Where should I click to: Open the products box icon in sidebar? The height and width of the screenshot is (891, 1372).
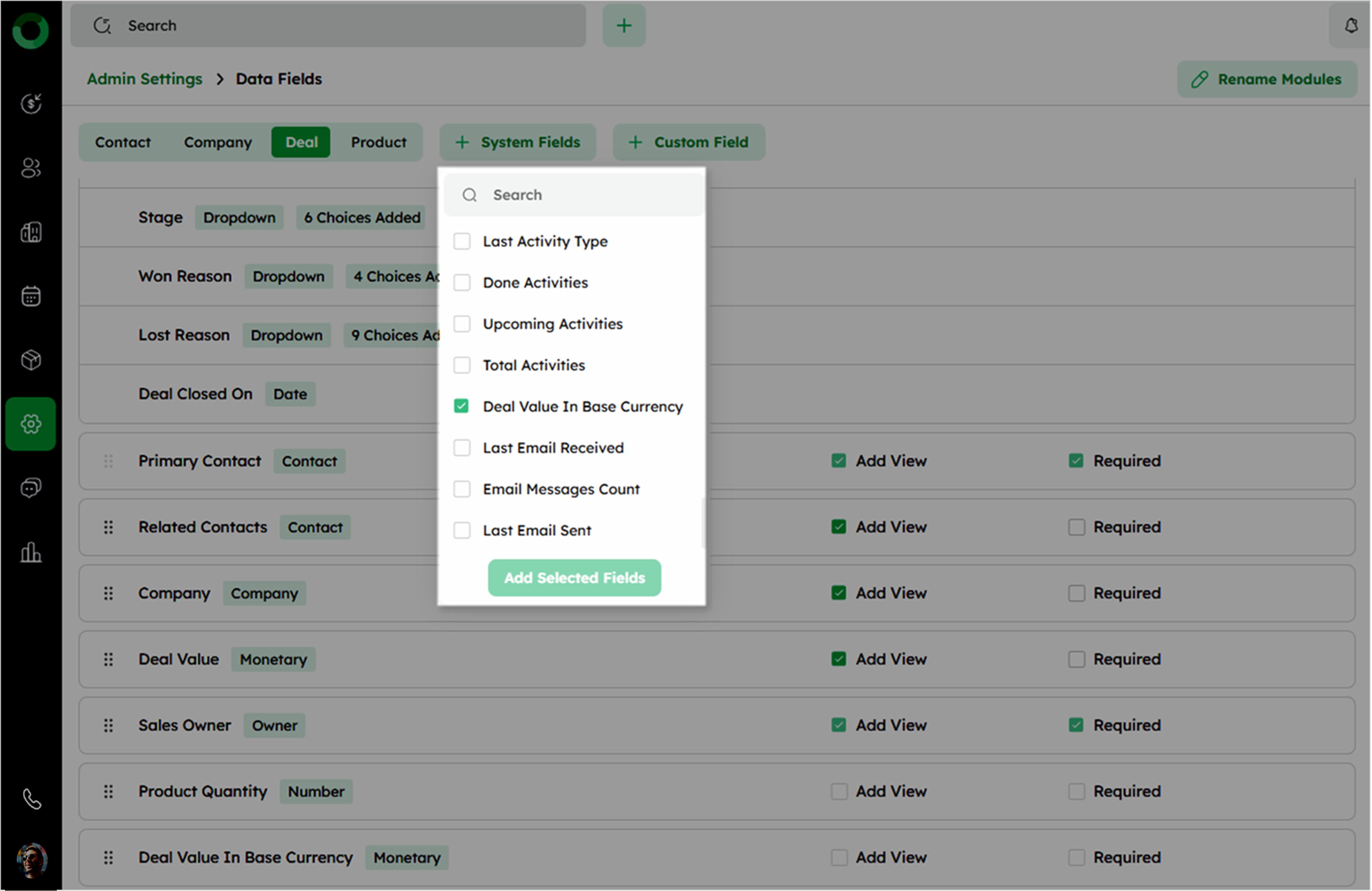coord(30,360)
